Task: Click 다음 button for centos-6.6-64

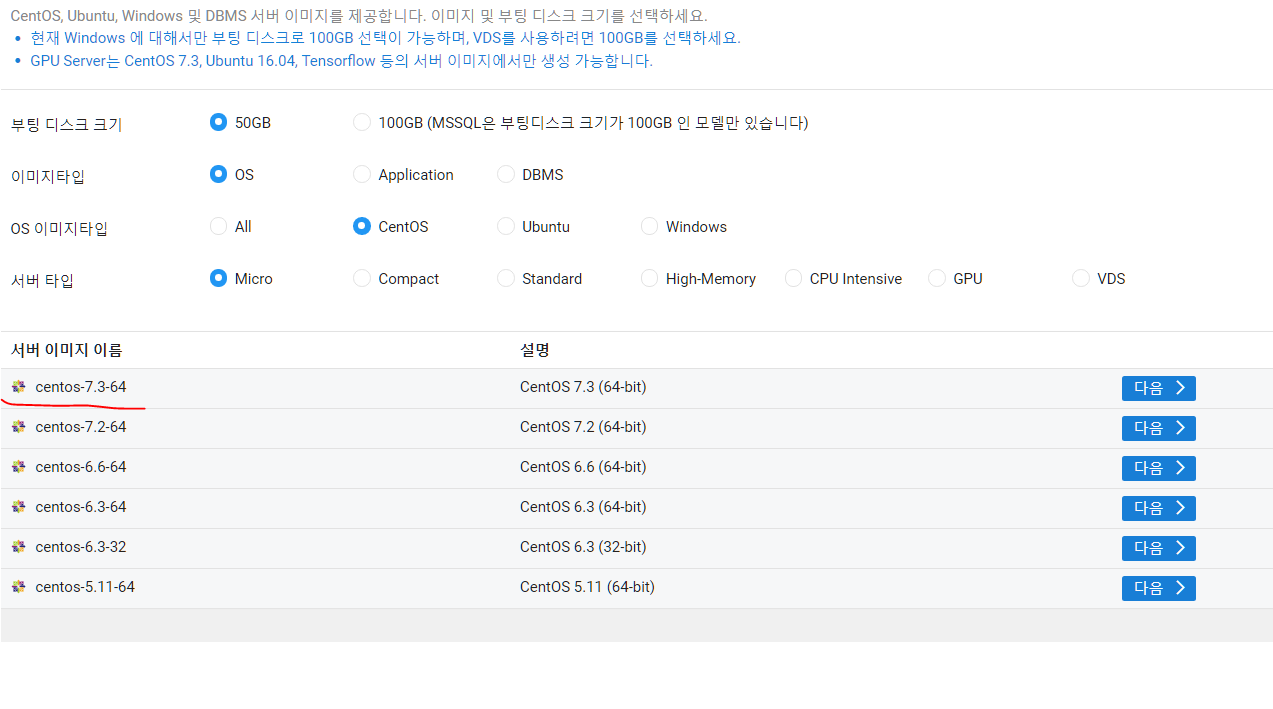Action: 1158,468
